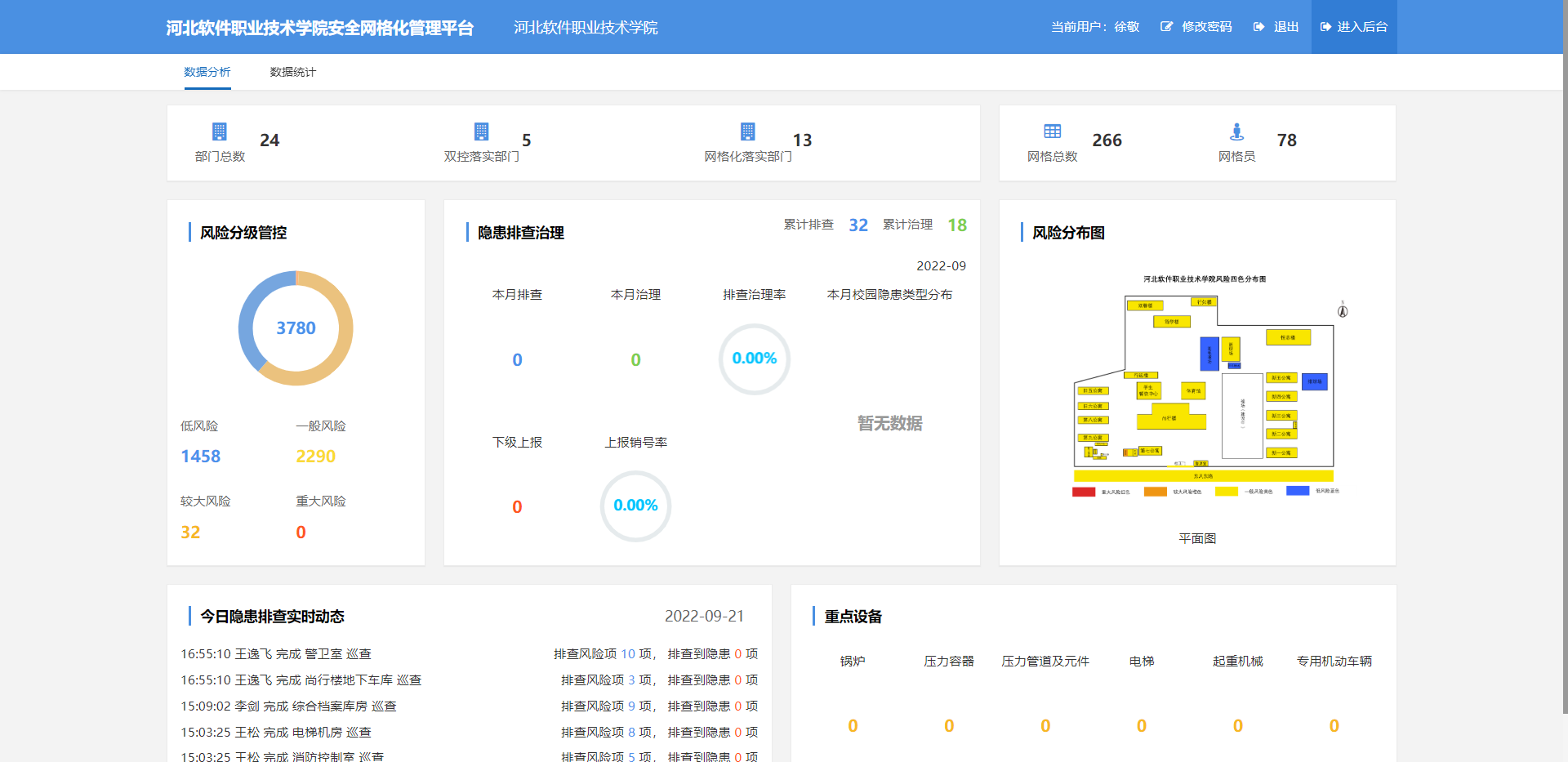
Task: Click the 压力容器 equipment count
Action: tap(949, 726)
